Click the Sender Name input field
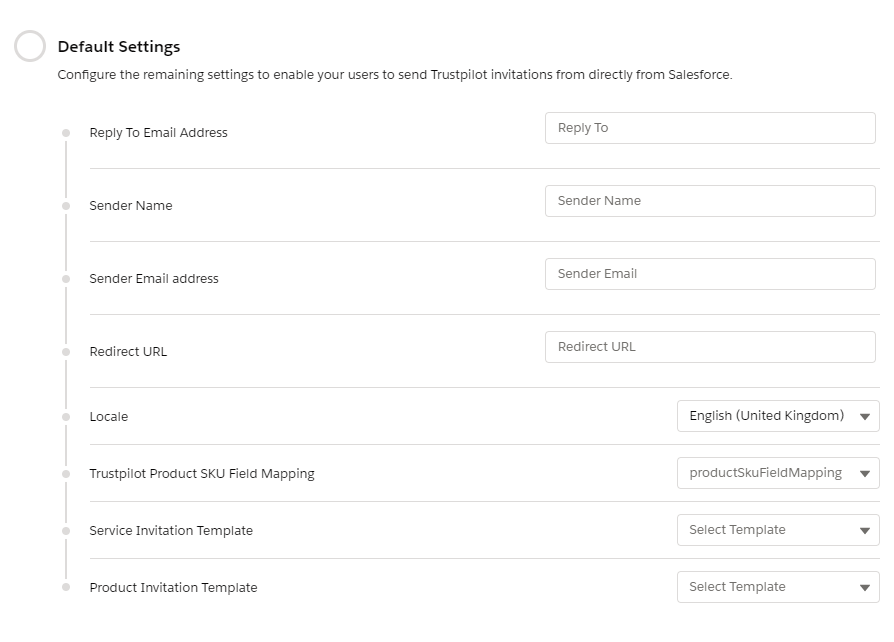This screenshot has width=894, height=642. point(710,200)
